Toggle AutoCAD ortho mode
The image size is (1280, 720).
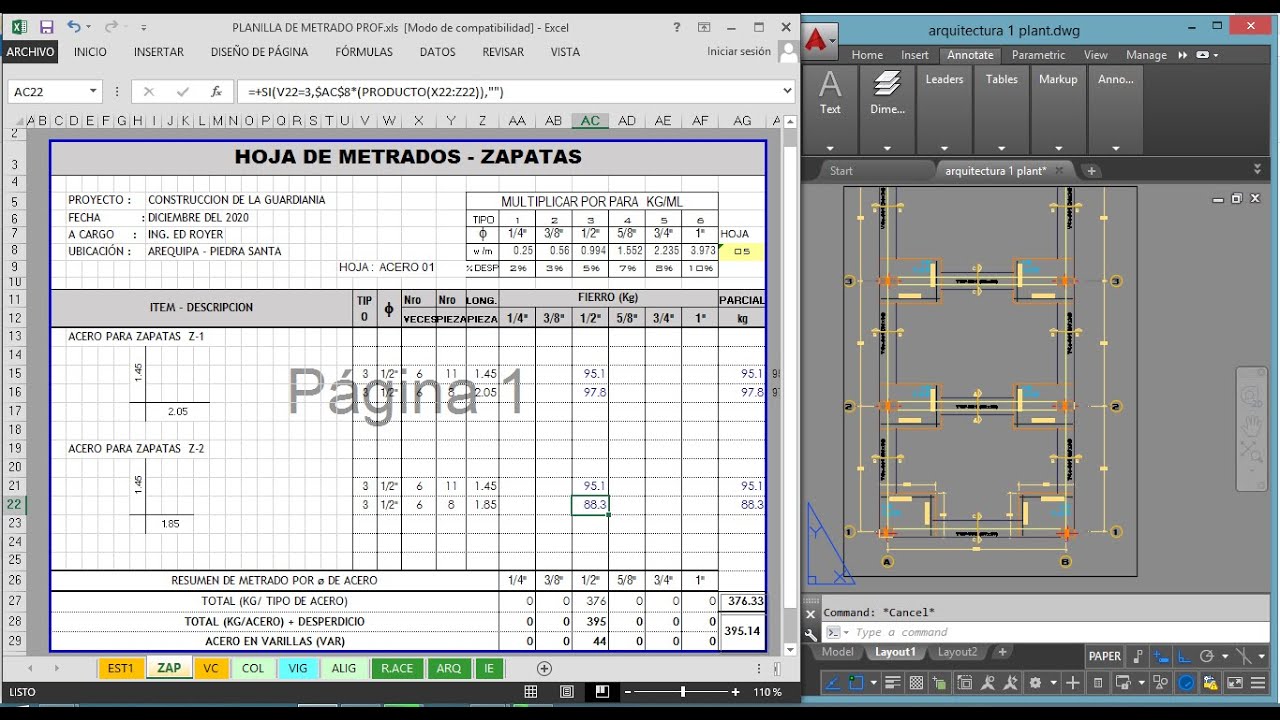(x=1184, y=656)
